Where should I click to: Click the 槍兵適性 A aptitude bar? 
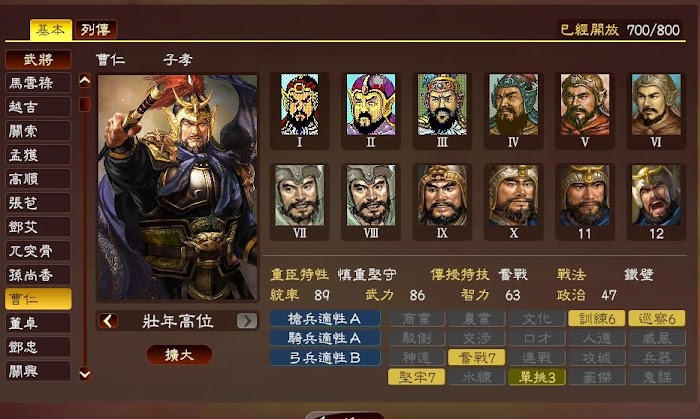pos(325,319)
